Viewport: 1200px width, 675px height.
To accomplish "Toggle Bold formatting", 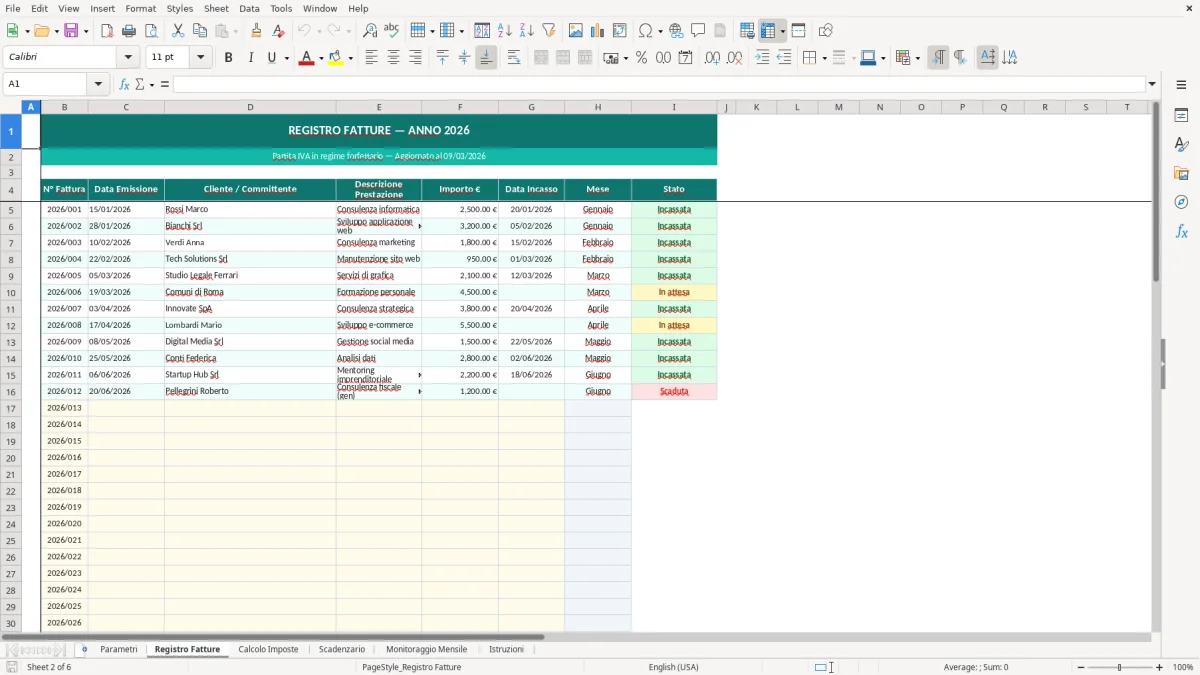I will point(229,58).
